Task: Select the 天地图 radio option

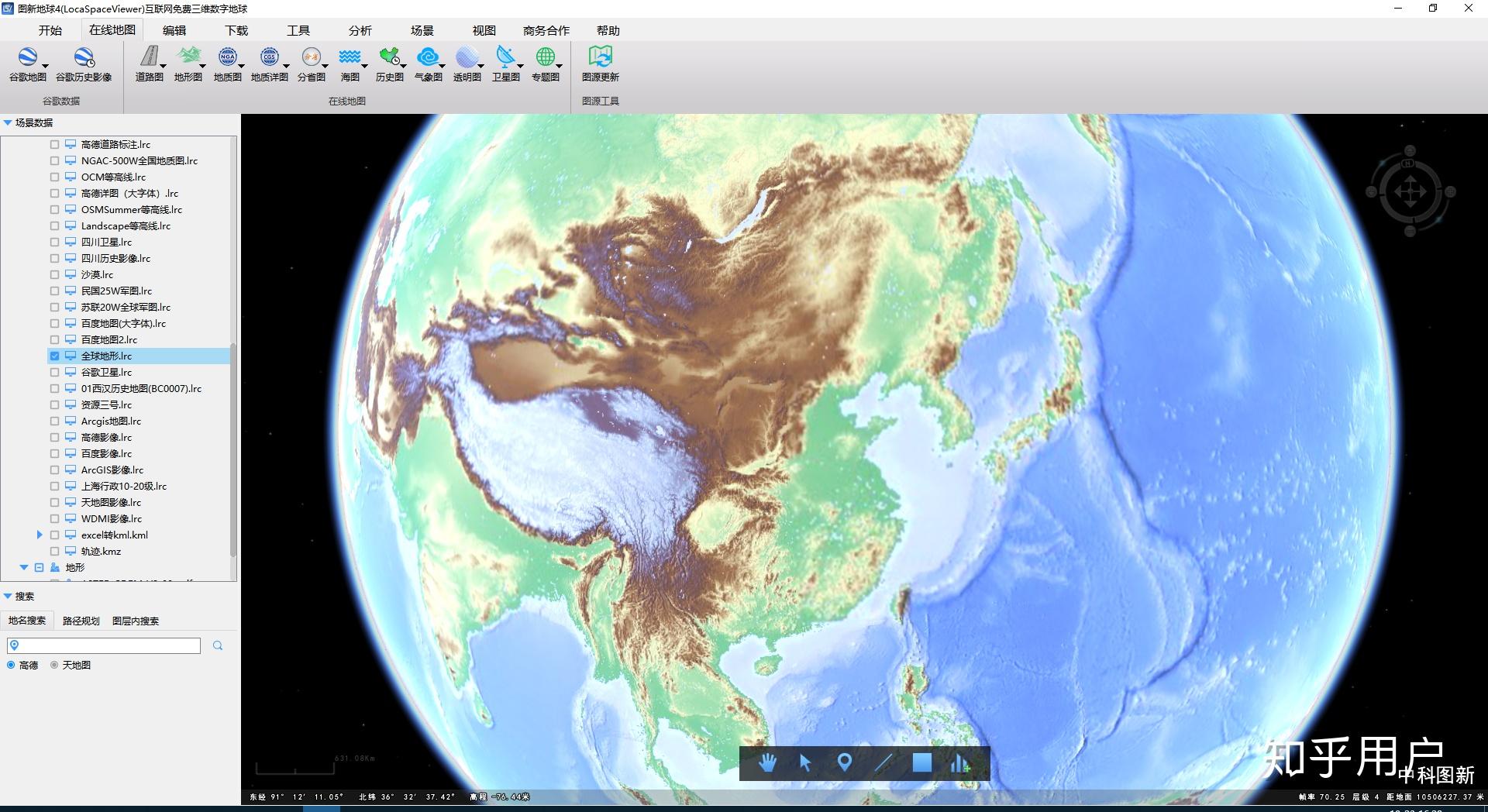Action: pos(54,666)
